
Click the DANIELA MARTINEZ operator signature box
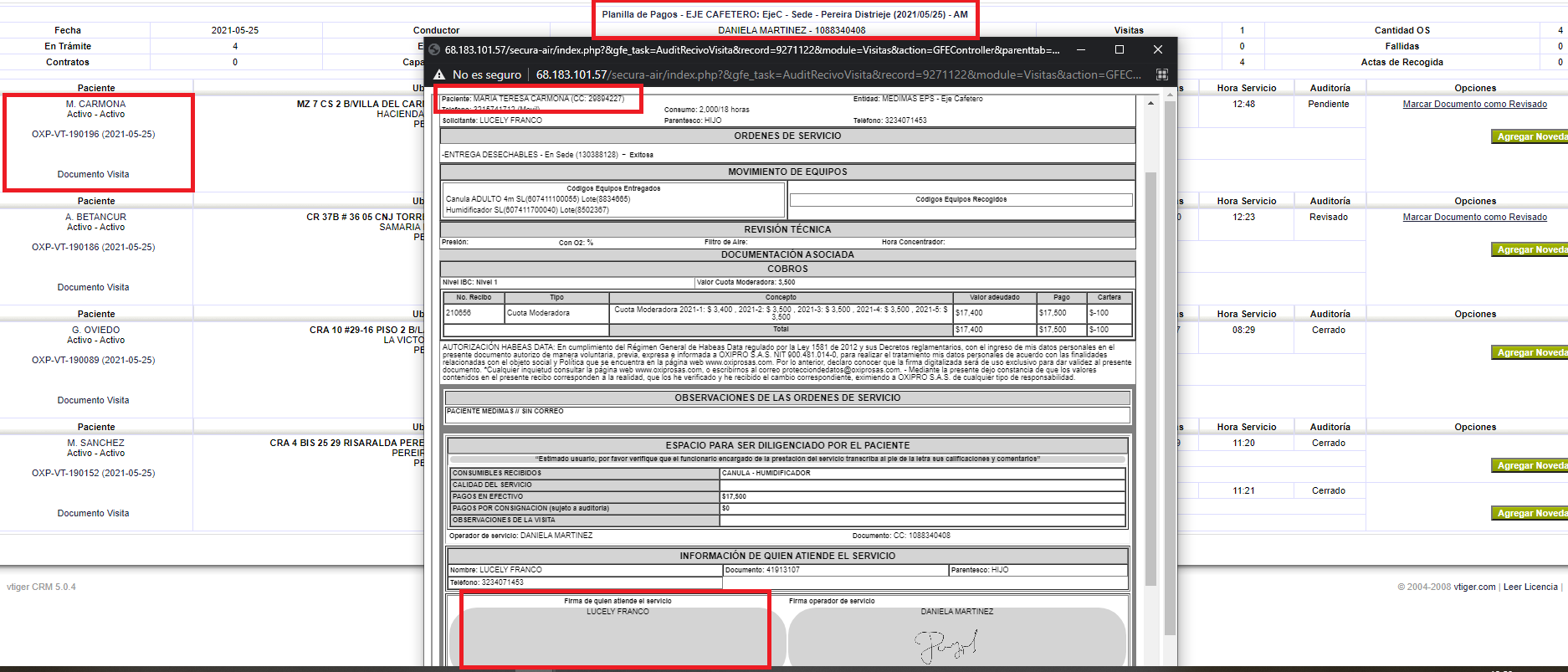[956, 637]
